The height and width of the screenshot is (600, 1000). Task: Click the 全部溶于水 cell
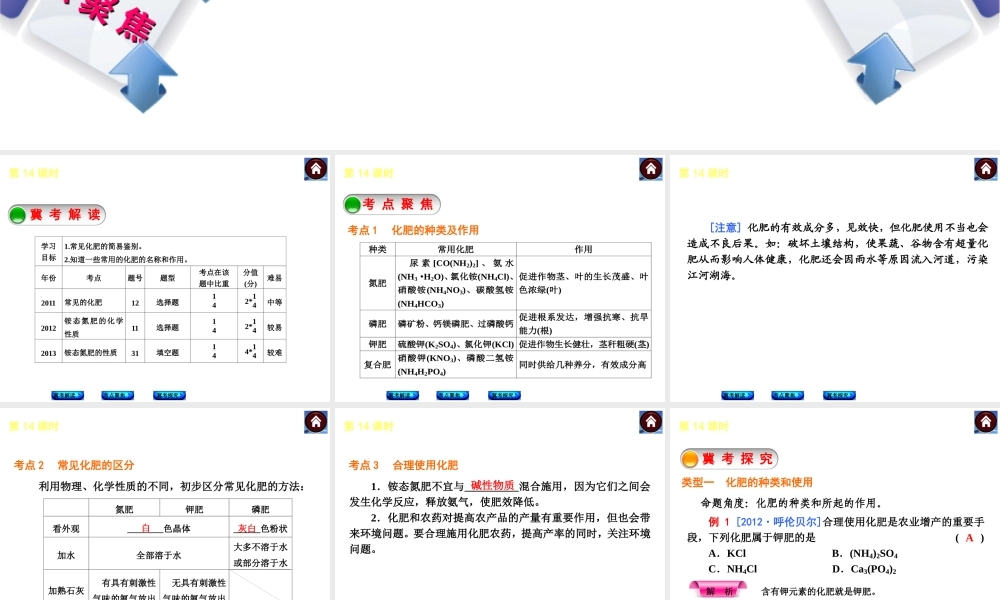pyautogui.click(x=159, y=555)
